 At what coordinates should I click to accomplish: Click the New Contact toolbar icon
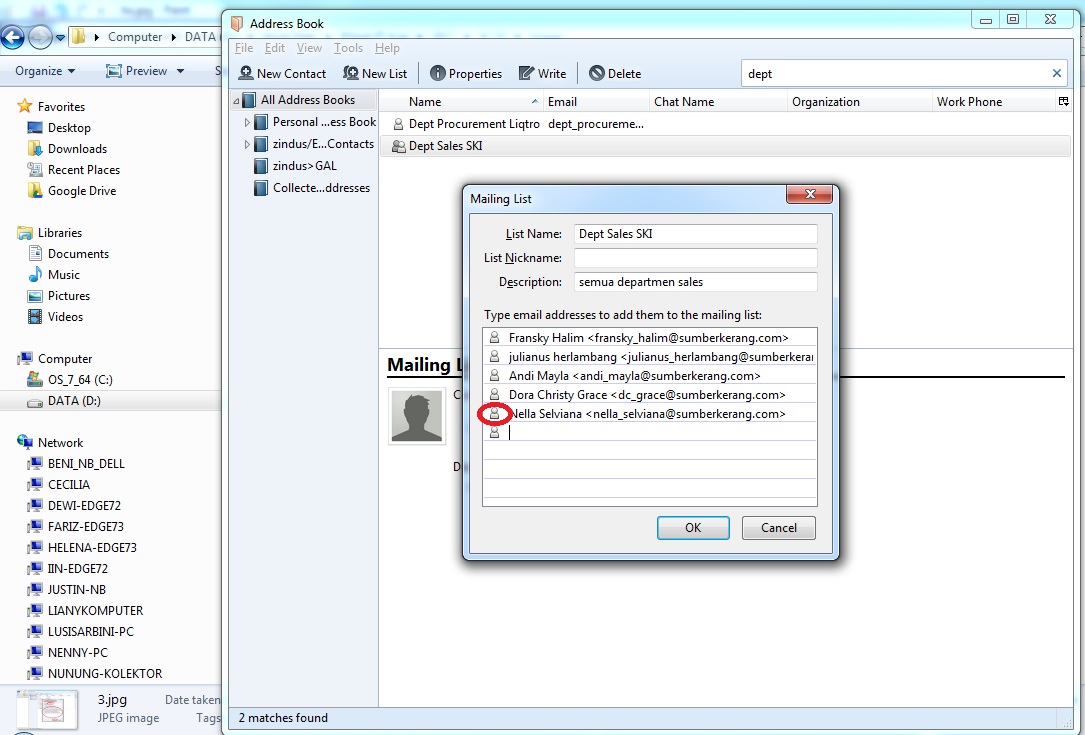click(x=246, y=74)
